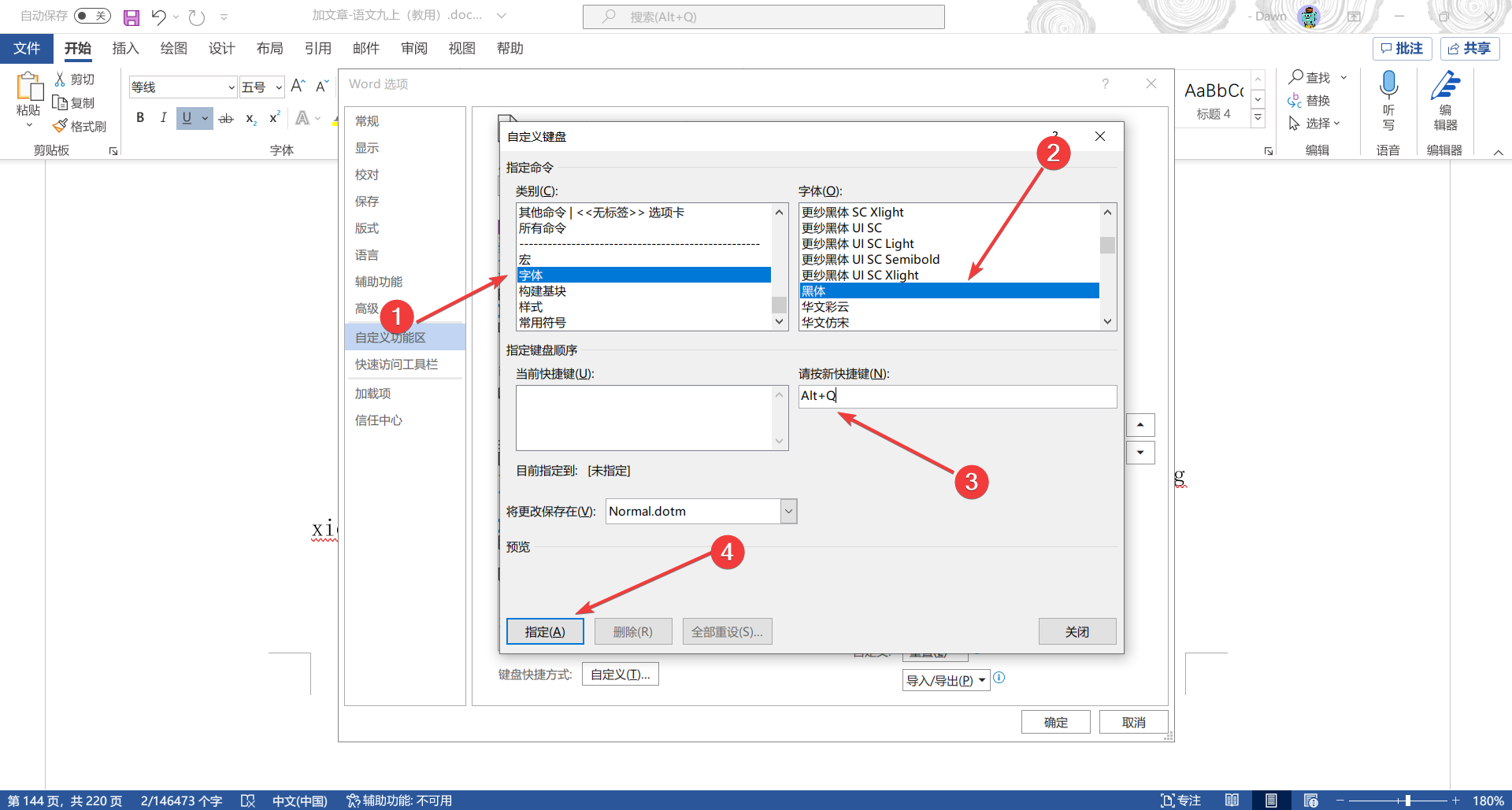Click the Close button in keyboard dialog

pos(1077,632)
